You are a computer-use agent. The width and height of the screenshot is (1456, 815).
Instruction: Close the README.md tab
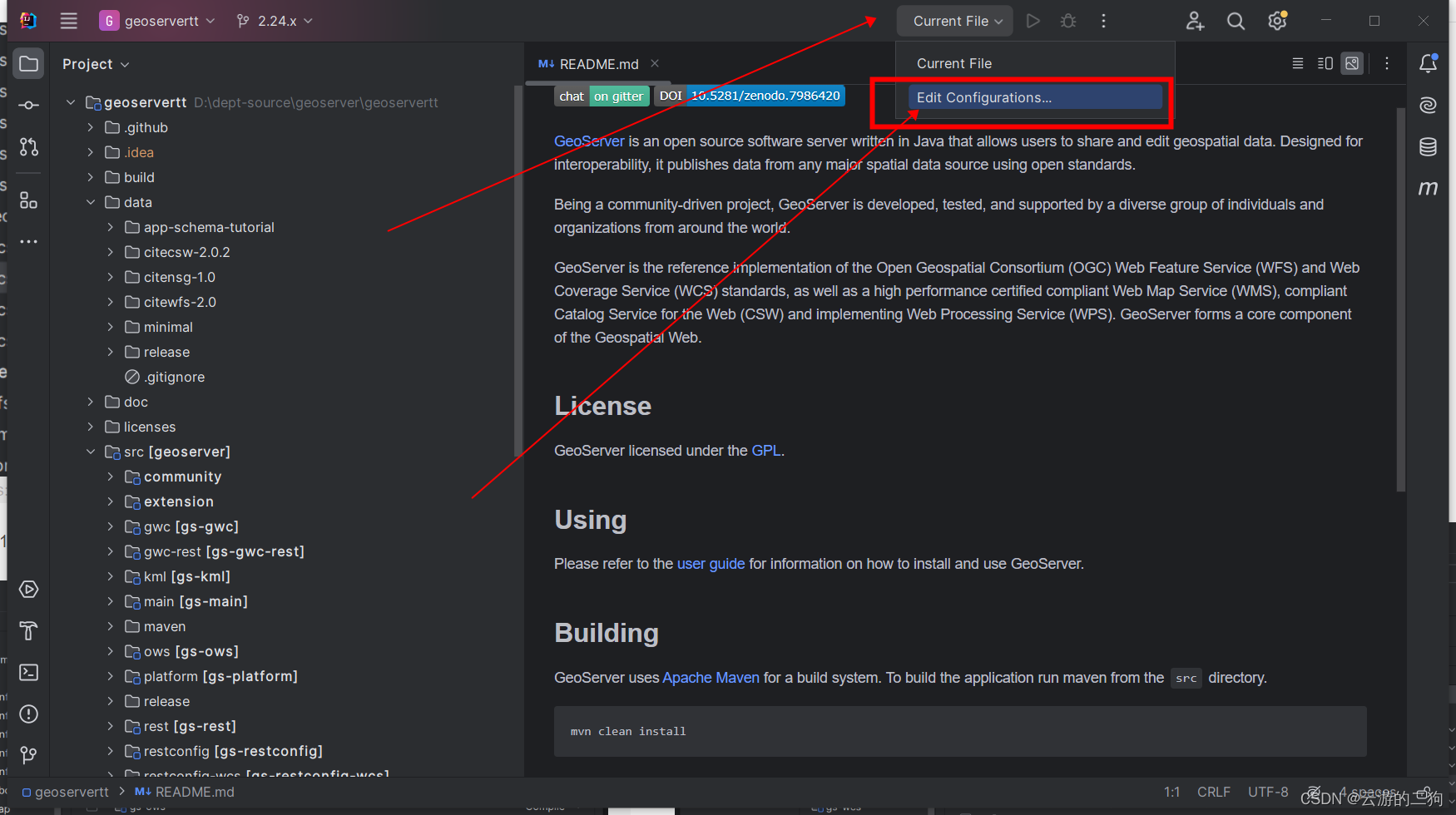pyautogui.click(x=655, y=63)
